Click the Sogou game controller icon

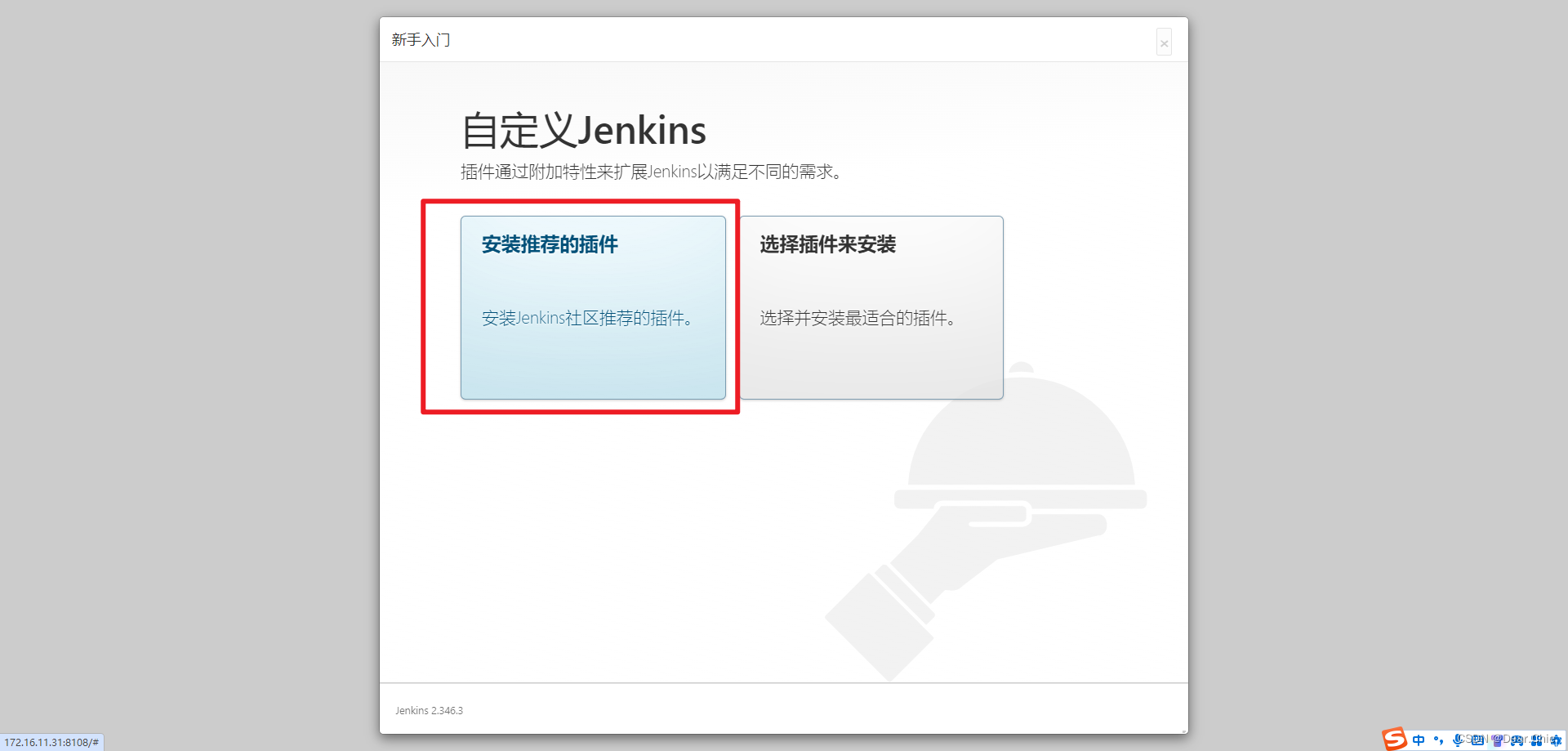pyautogui.click(x=1517, y=740)
